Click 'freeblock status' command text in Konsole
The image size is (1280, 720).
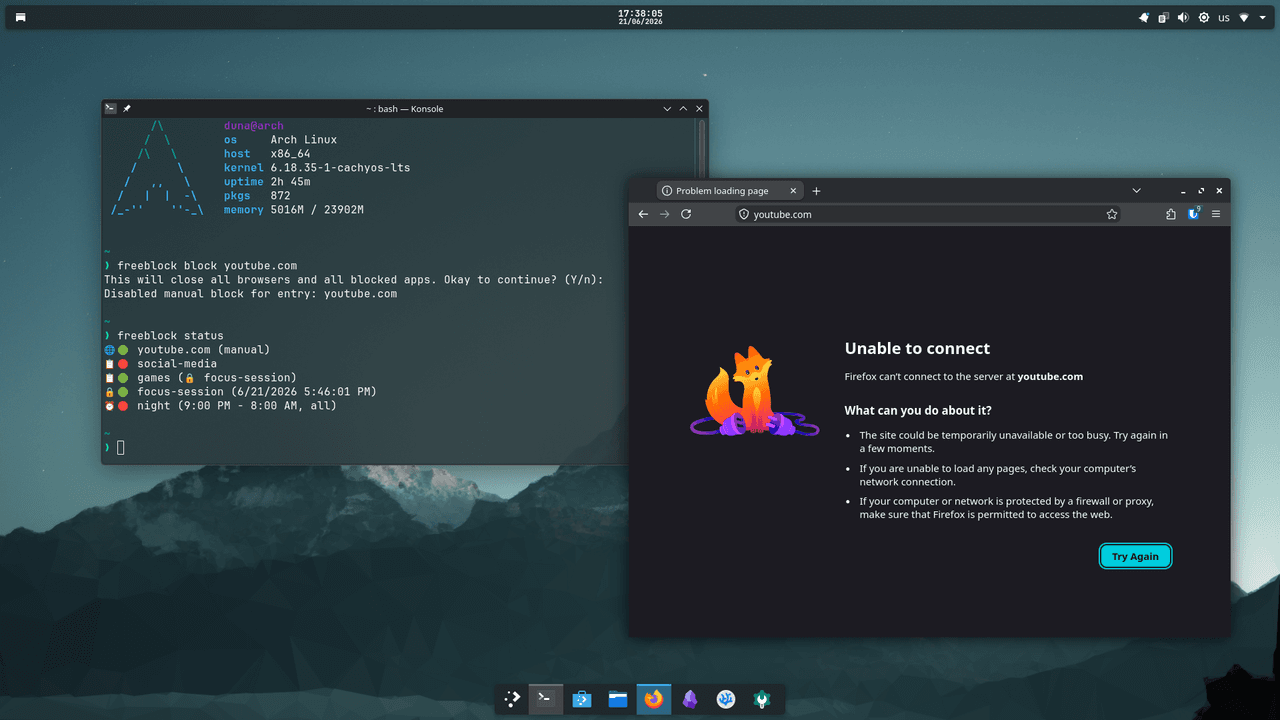click(x=170, y=336)
